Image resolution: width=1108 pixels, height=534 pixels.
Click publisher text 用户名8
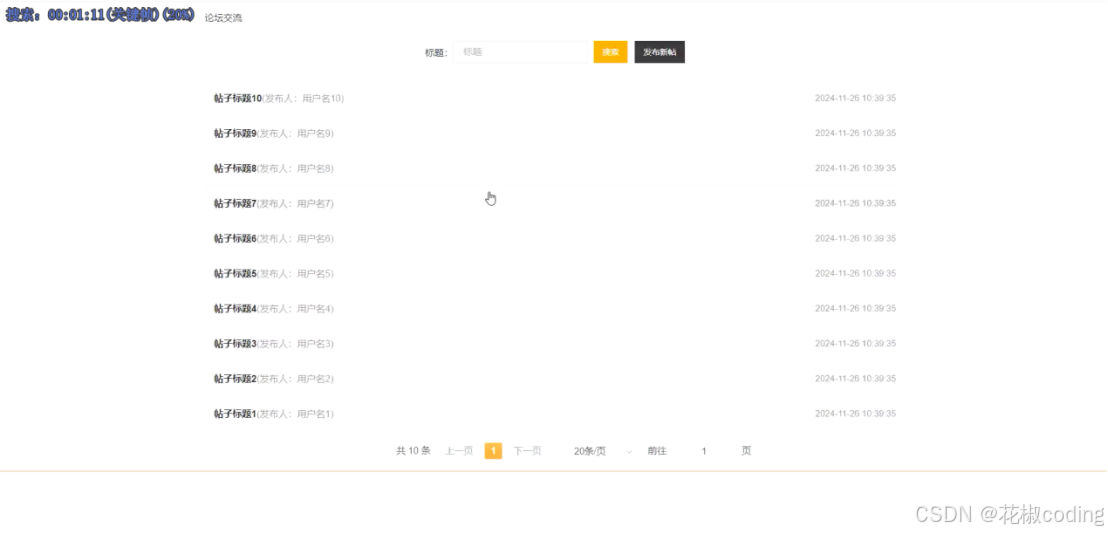point(313,168)
